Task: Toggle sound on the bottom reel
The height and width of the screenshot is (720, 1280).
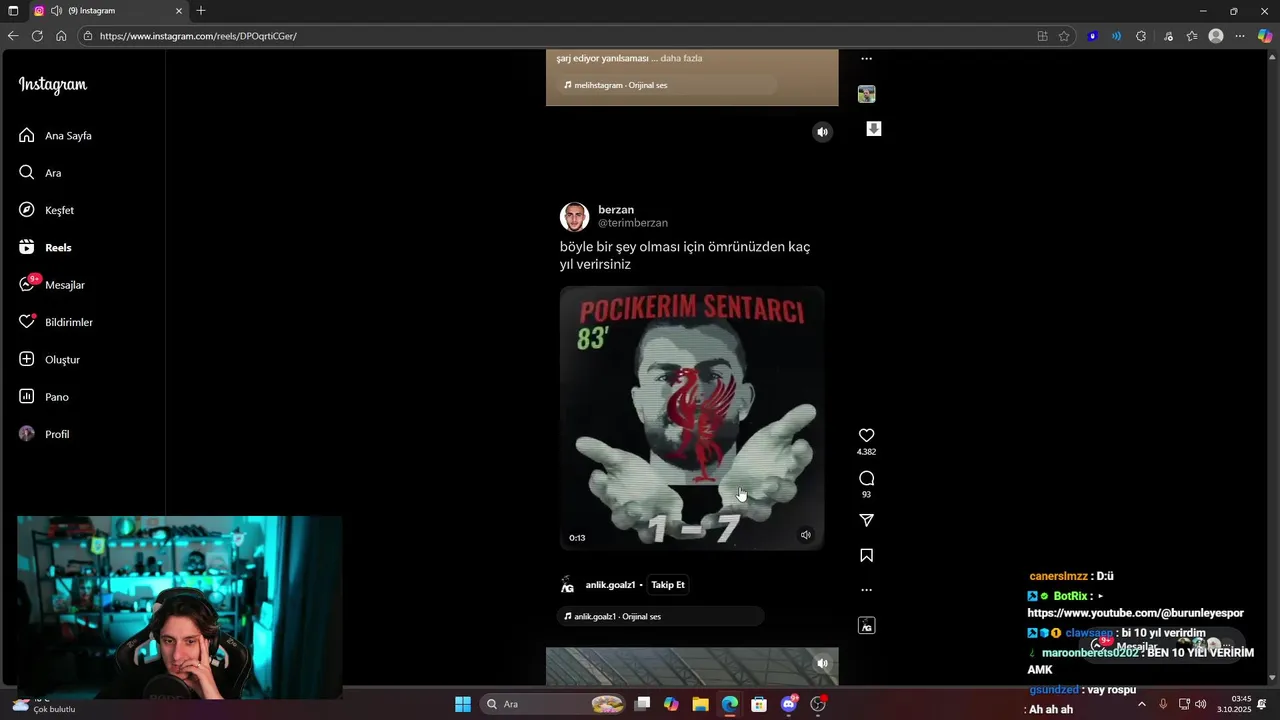Action: (822, 662)
